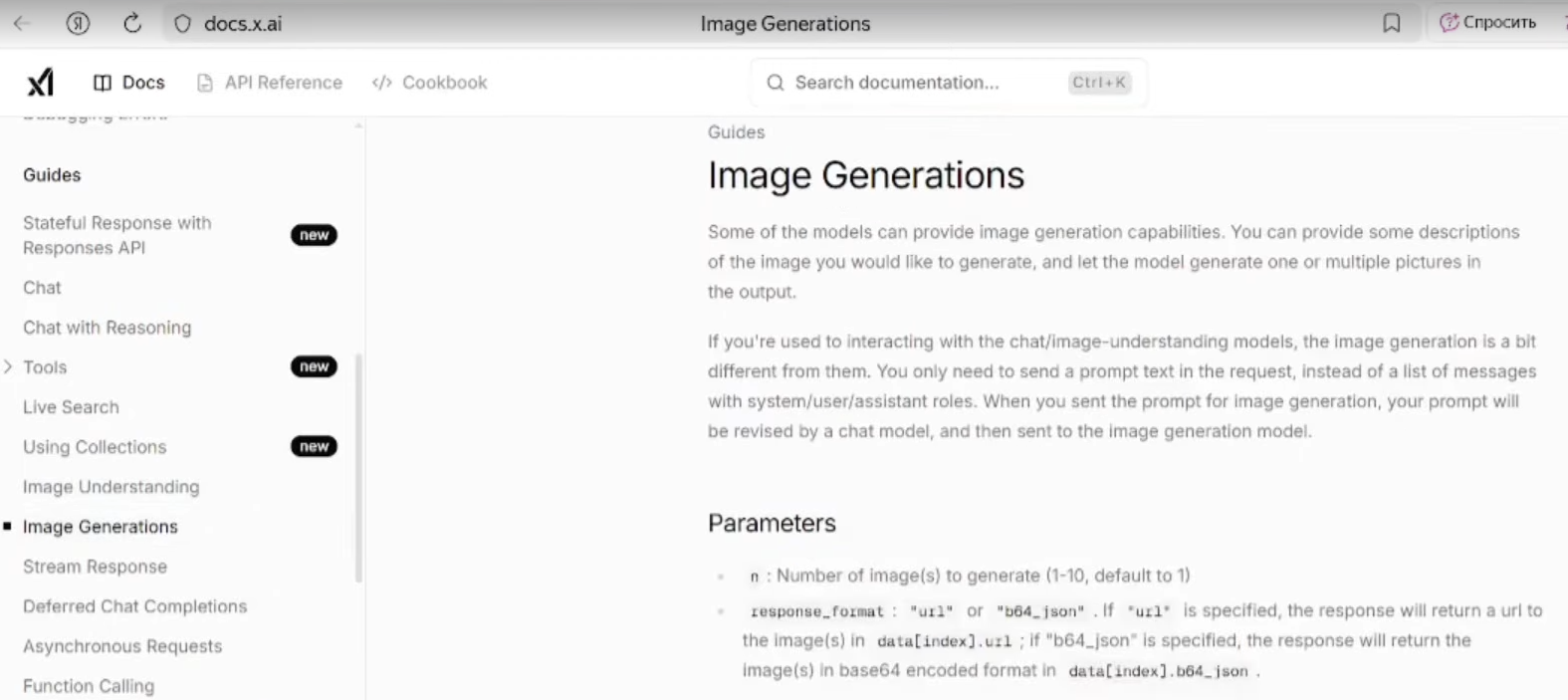
Task: Switch to API Reference tab
Action: pyautogui.click(x=270, y=83)
